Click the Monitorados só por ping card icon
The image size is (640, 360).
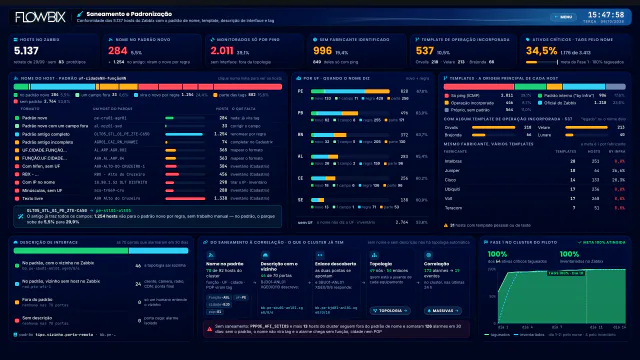(x=212, y=40)
